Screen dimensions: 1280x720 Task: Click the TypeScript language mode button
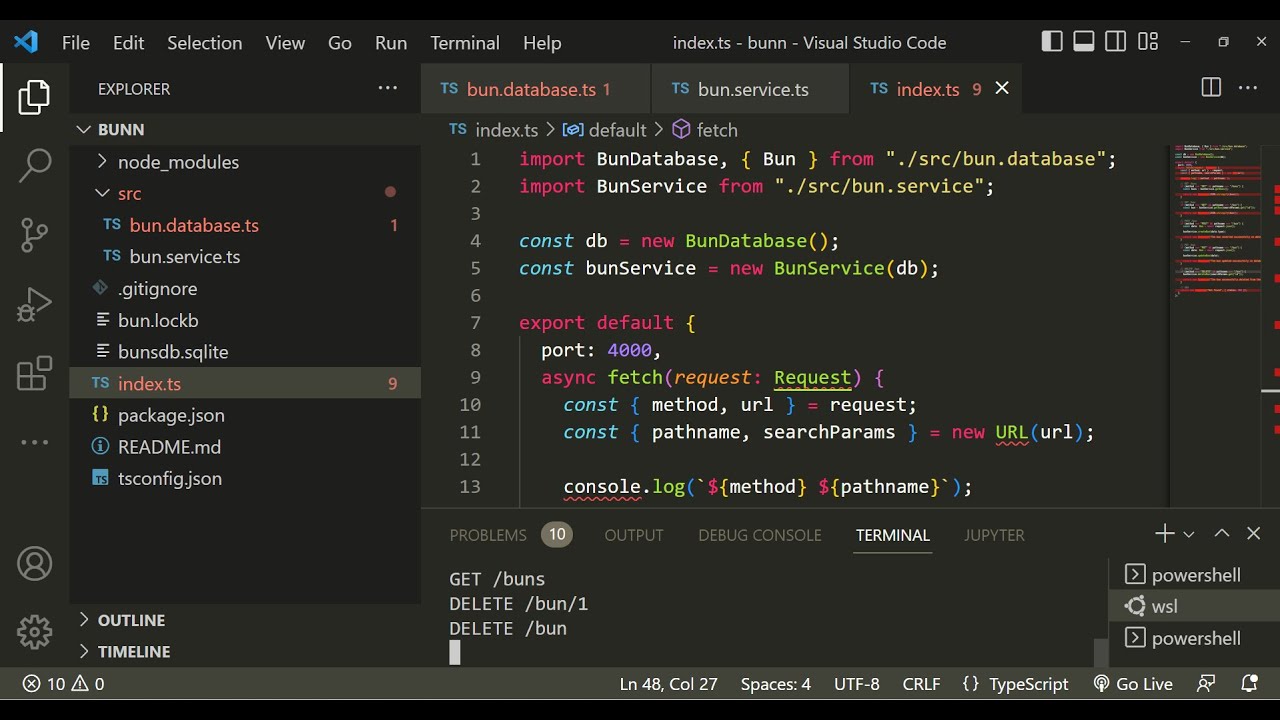tap(1016, 684)
